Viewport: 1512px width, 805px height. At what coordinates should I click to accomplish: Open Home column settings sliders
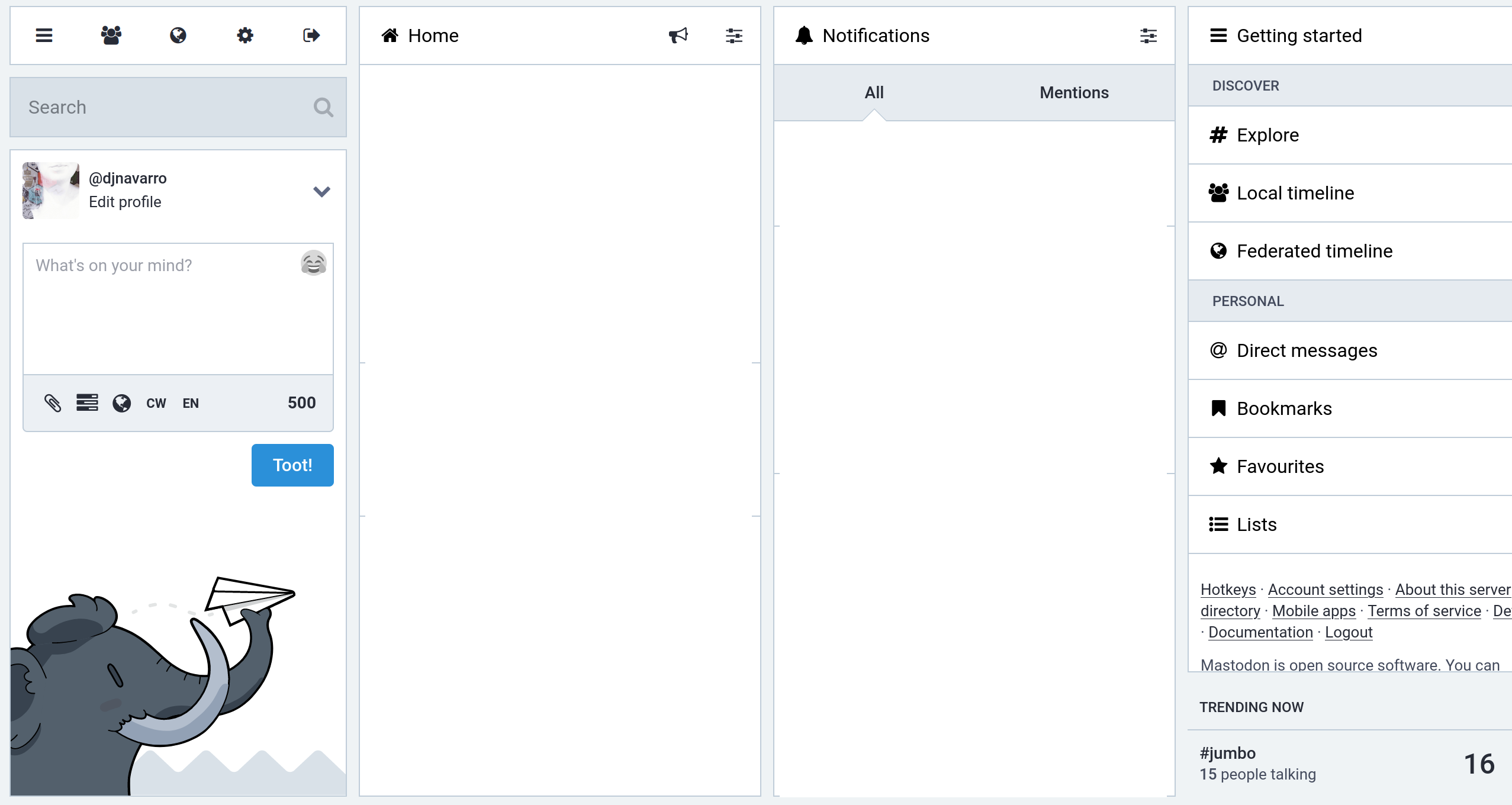point(734,36)
